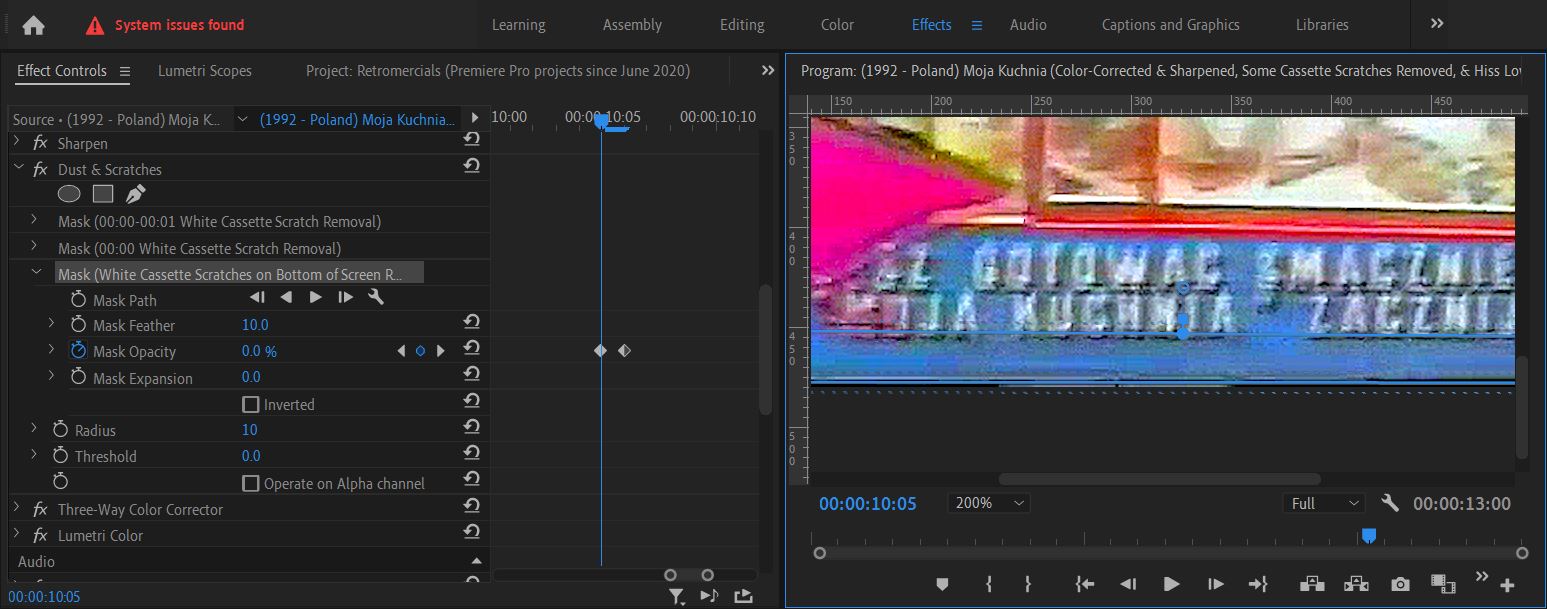The height and width of the screenshot is (609, 1547).
Task: Export frame with camera icon
Action: pos(1400,584)
